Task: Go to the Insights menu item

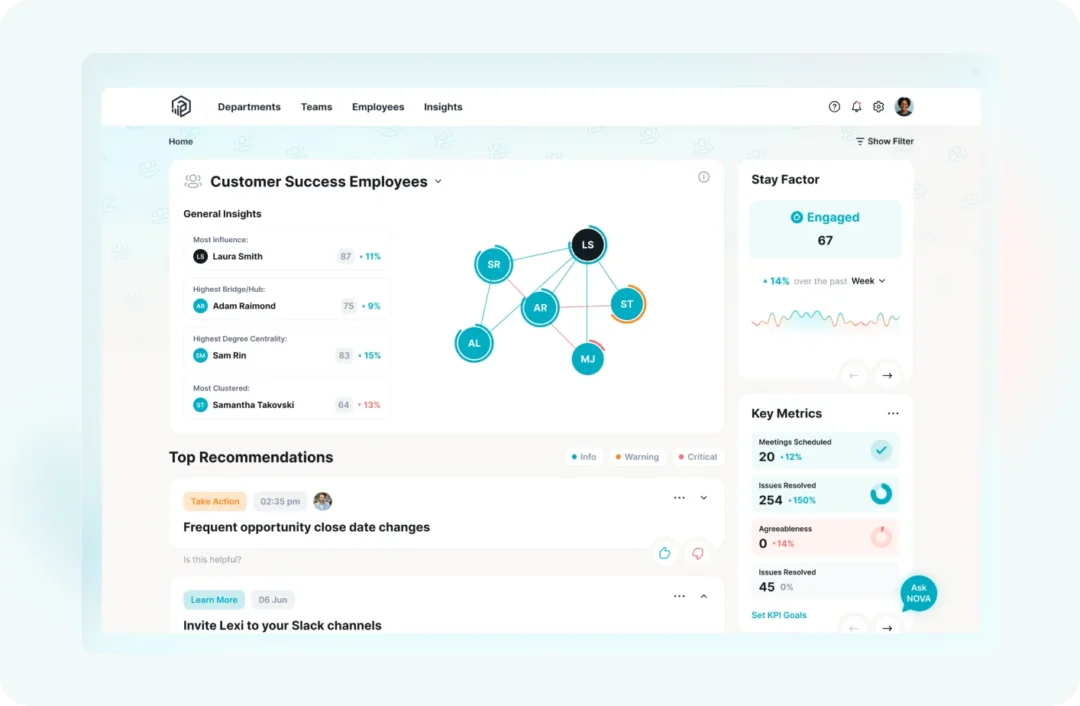Action: [443, 107]
